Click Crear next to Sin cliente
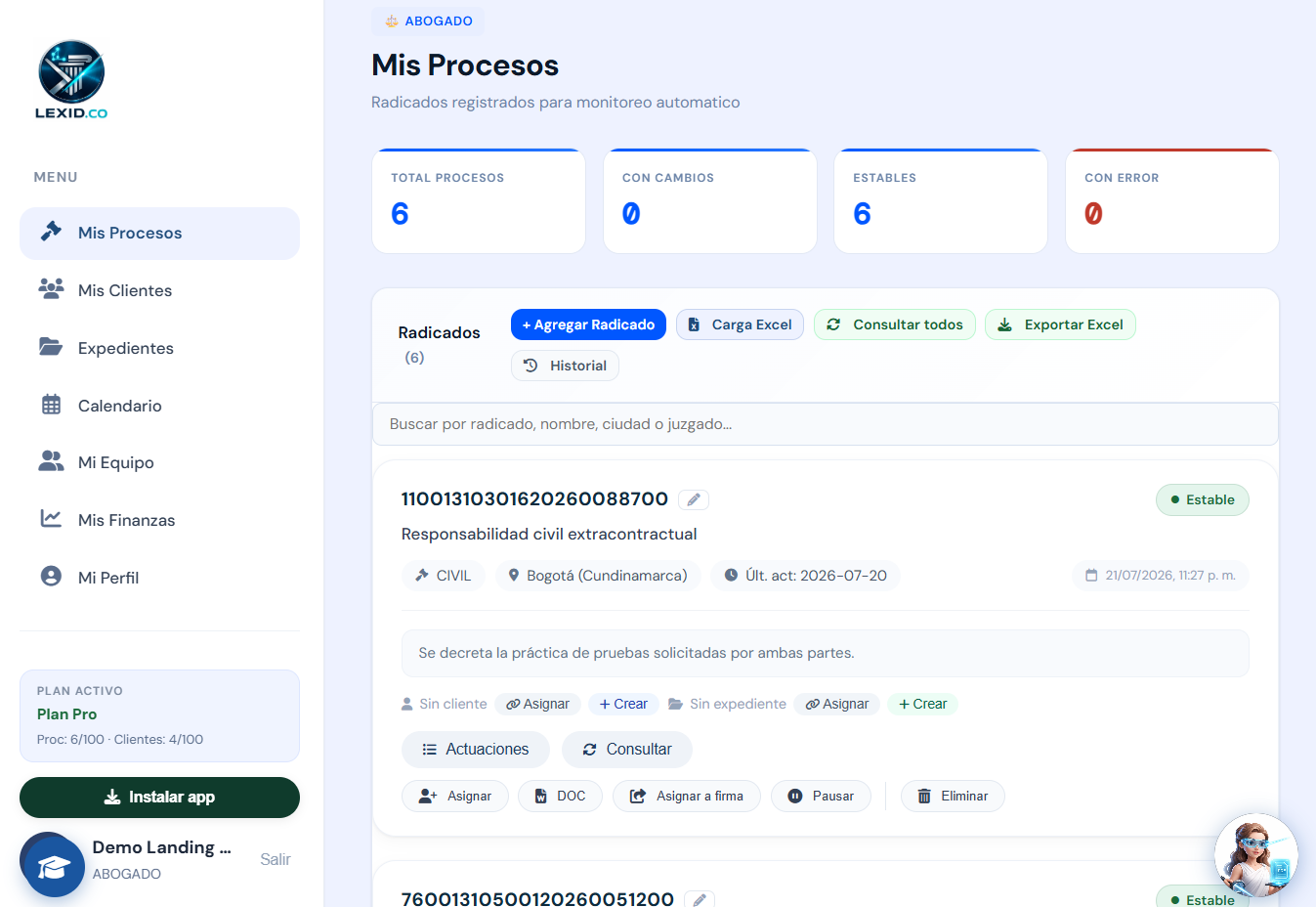 [623, 704]
